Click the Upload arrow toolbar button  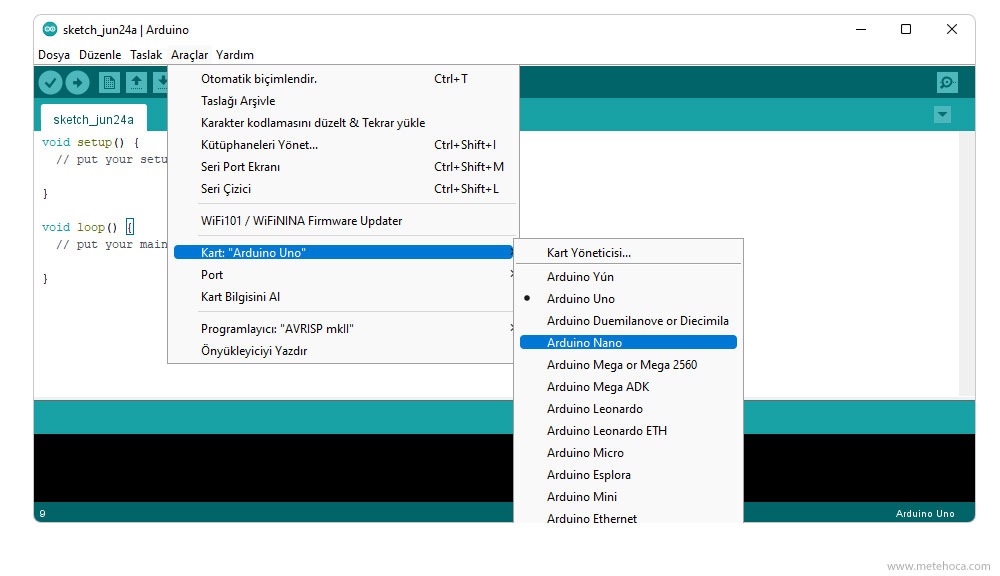click(77, 82)
